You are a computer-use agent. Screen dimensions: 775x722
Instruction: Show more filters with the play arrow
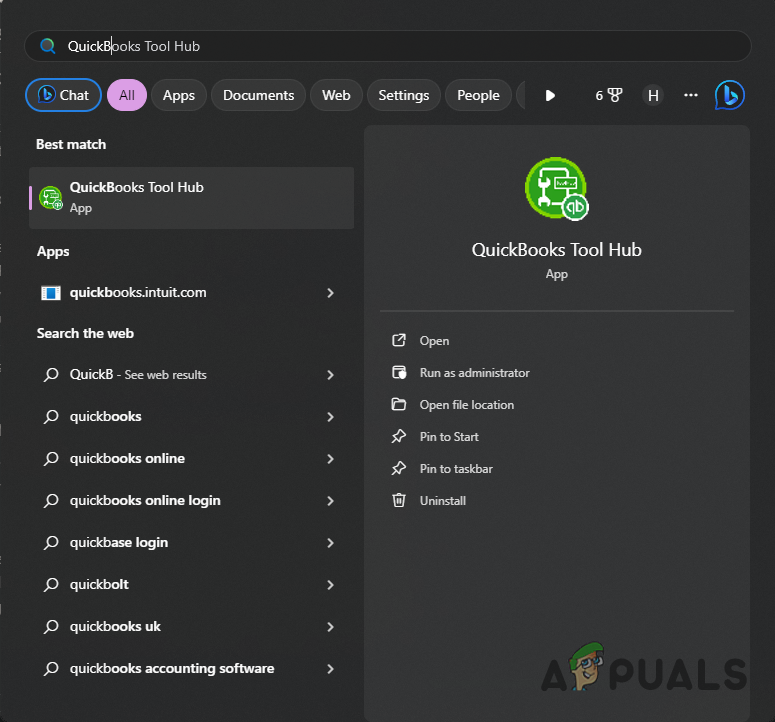(550, 95)
